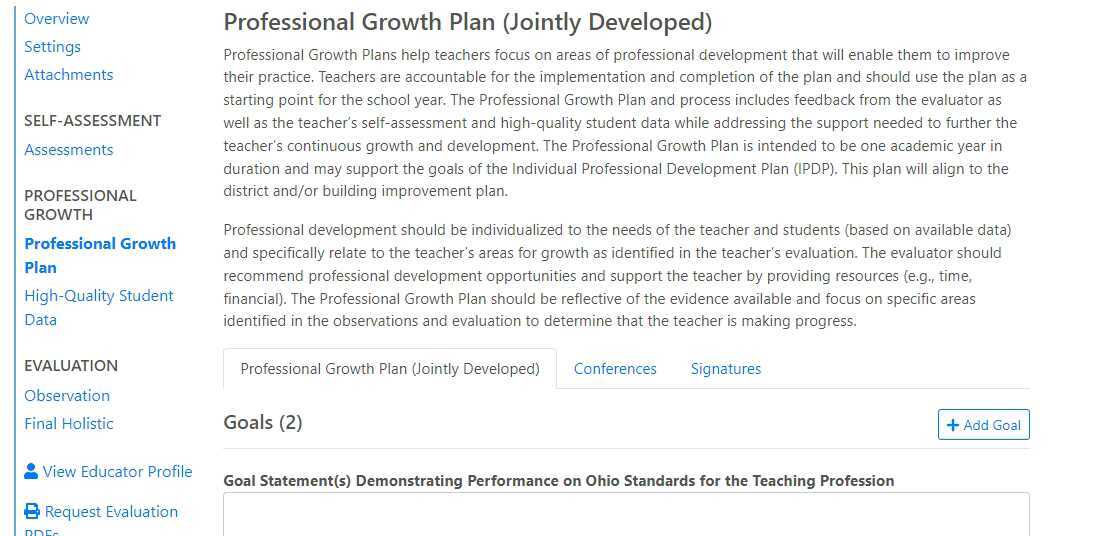Viewport: 1108px width, 536px height.
Task: Click the plus icon on Add Goal
Action: point(952,425)
